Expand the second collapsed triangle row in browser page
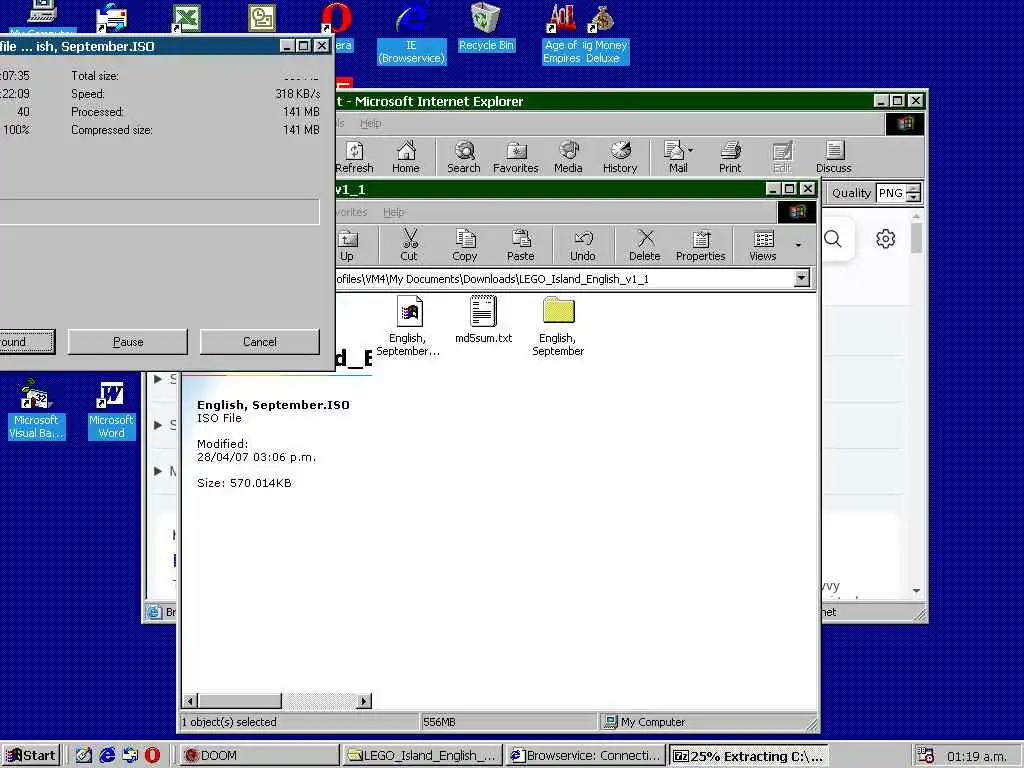 158,425
